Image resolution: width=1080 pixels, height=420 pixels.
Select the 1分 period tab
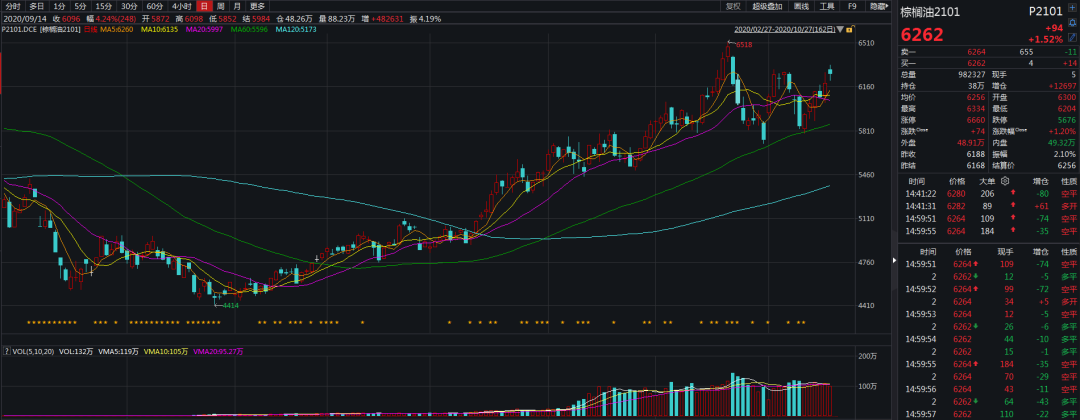click(59, 6)
